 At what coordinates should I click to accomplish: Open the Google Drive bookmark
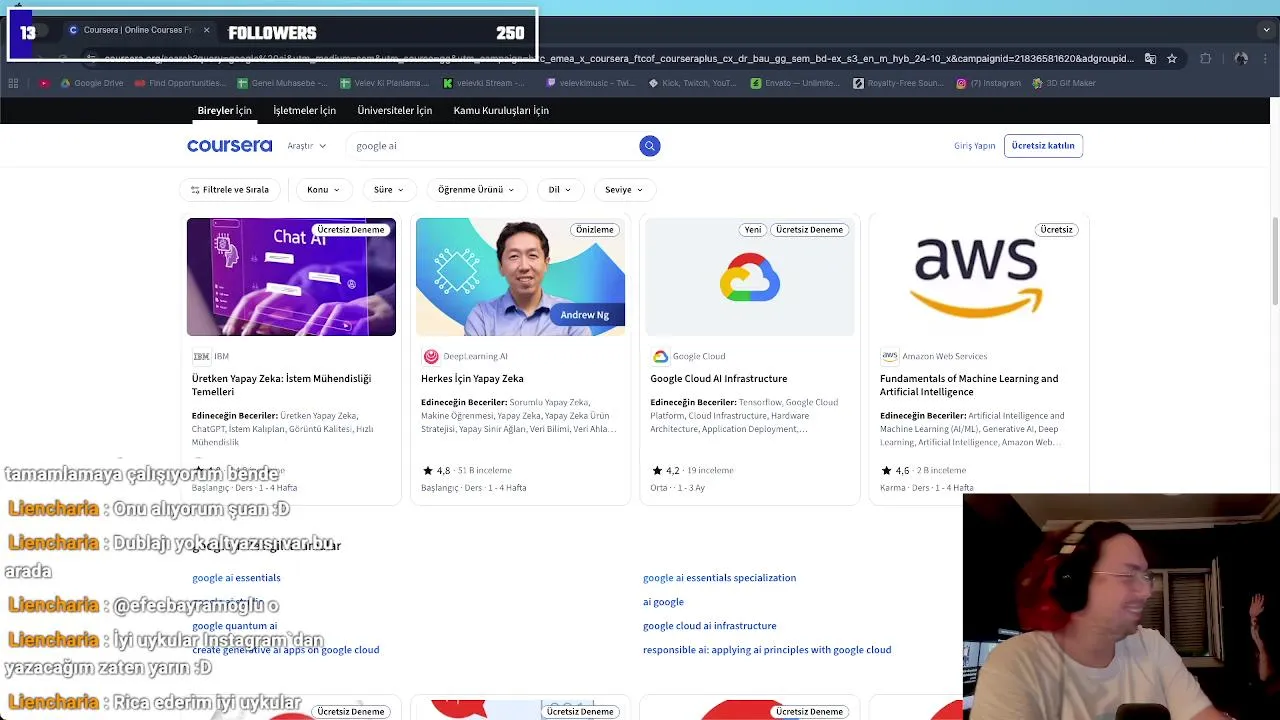[91, 83]
